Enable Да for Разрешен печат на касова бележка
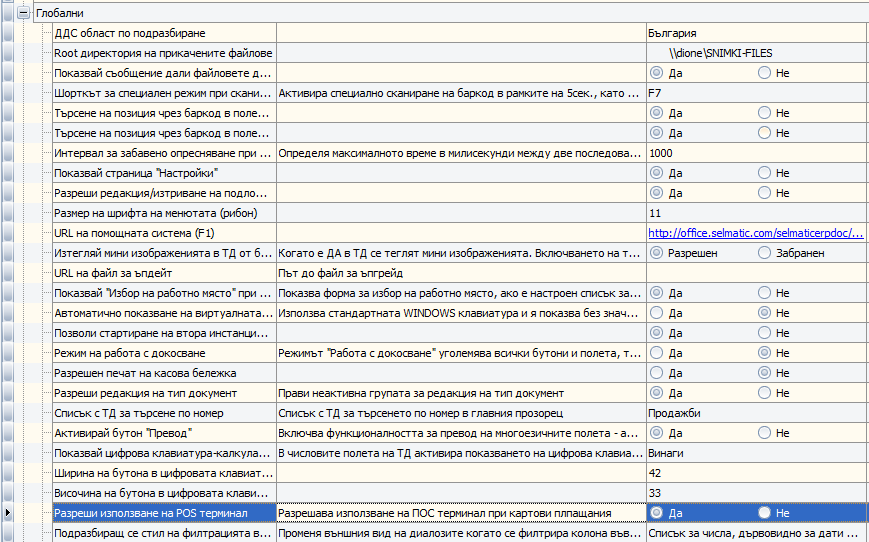The image size is (869, 542). (656, 373)
